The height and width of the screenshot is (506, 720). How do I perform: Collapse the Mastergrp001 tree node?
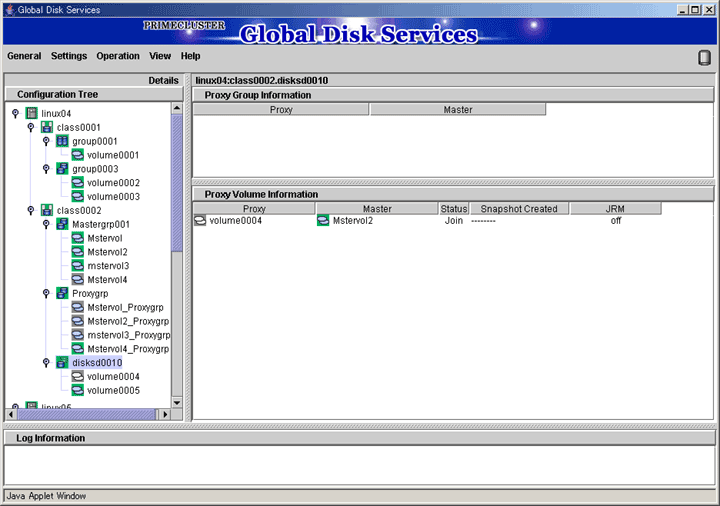(x=46, y=224)
